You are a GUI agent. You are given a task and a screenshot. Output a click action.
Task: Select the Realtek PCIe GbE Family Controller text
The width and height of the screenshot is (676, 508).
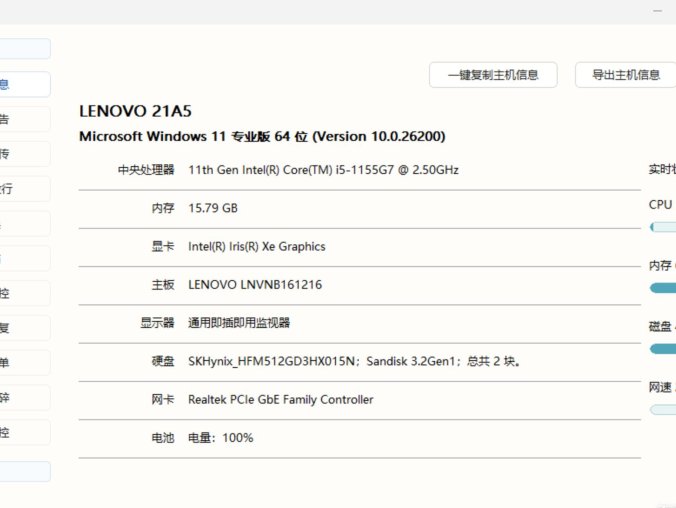tap(281, 399)
